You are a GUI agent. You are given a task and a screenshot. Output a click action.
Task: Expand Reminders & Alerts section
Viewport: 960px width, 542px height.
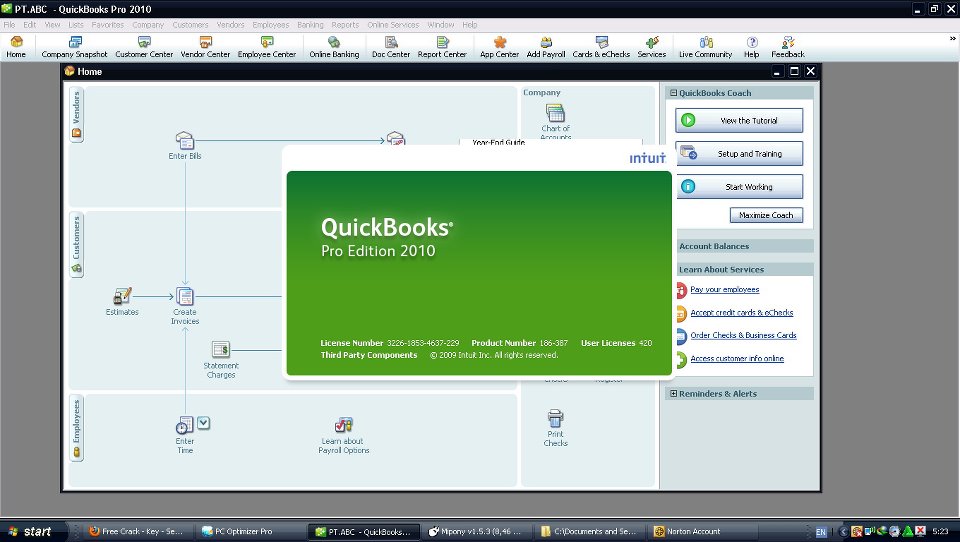673,394
